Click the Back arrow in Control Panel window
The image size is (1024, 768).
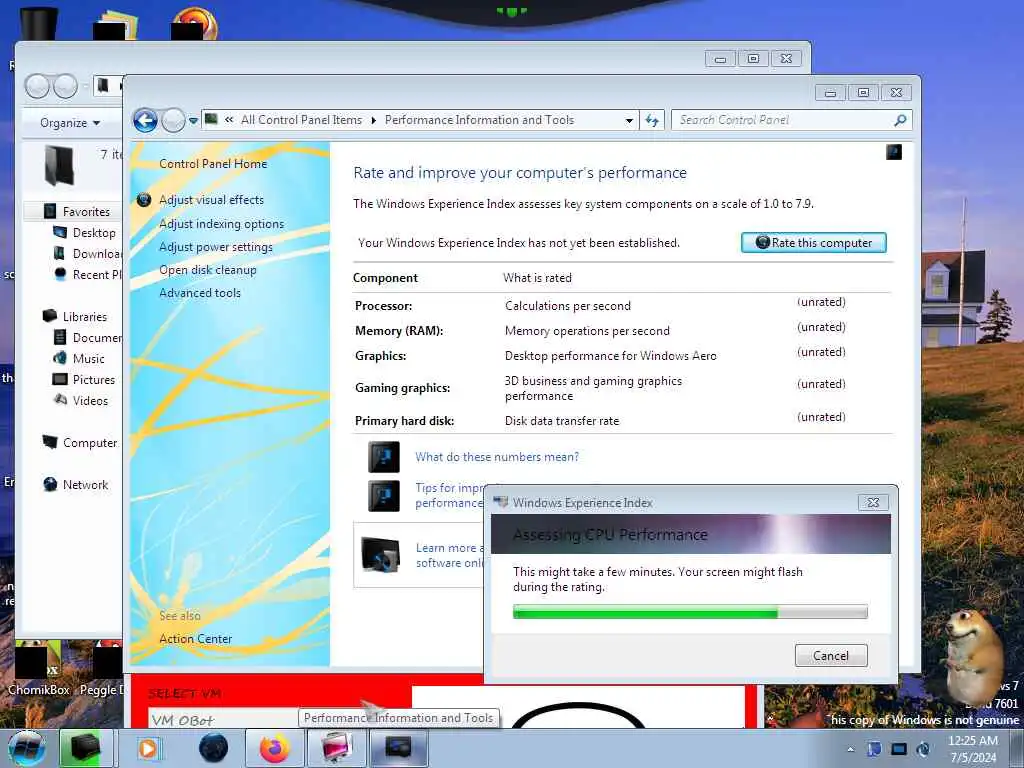point(145,120)
